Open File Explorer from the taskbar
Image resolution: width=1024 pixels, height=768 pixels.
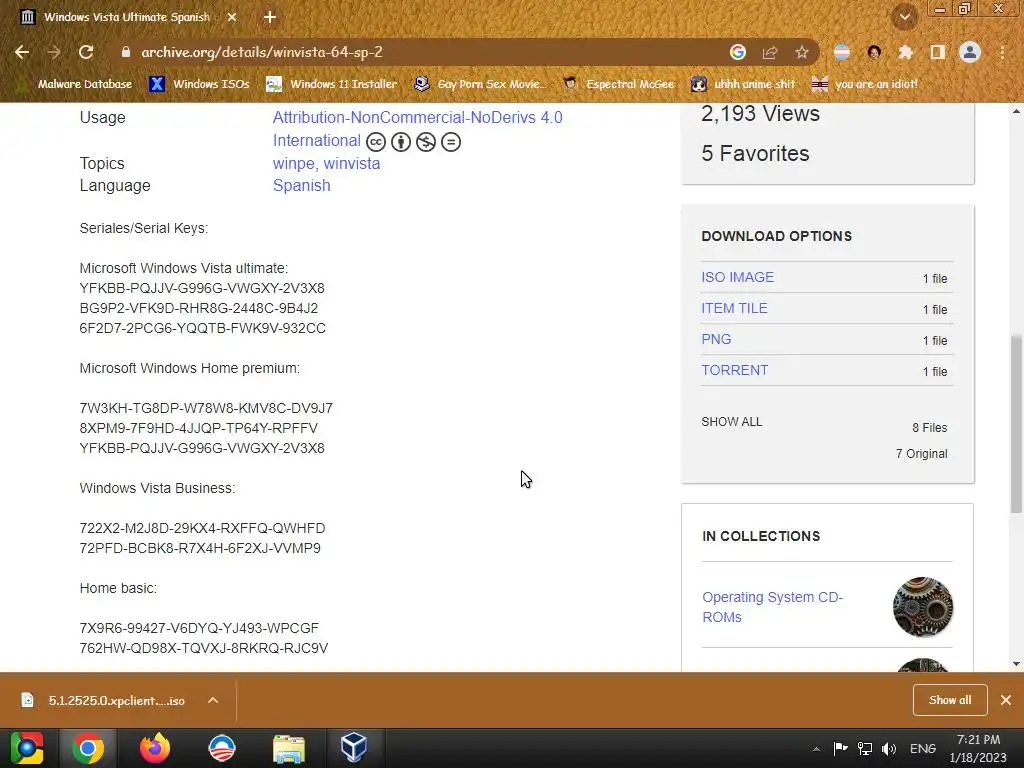[289, 748]
